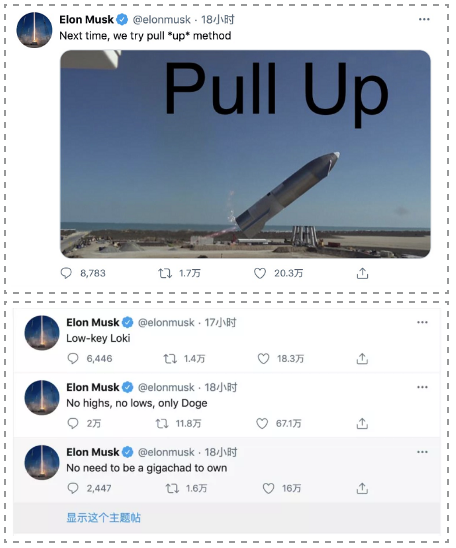This screenshot has height=548, width=456.
Task: Click Elon Musk name on 'only Doge' tweet
Action: (x=93, y=387)
